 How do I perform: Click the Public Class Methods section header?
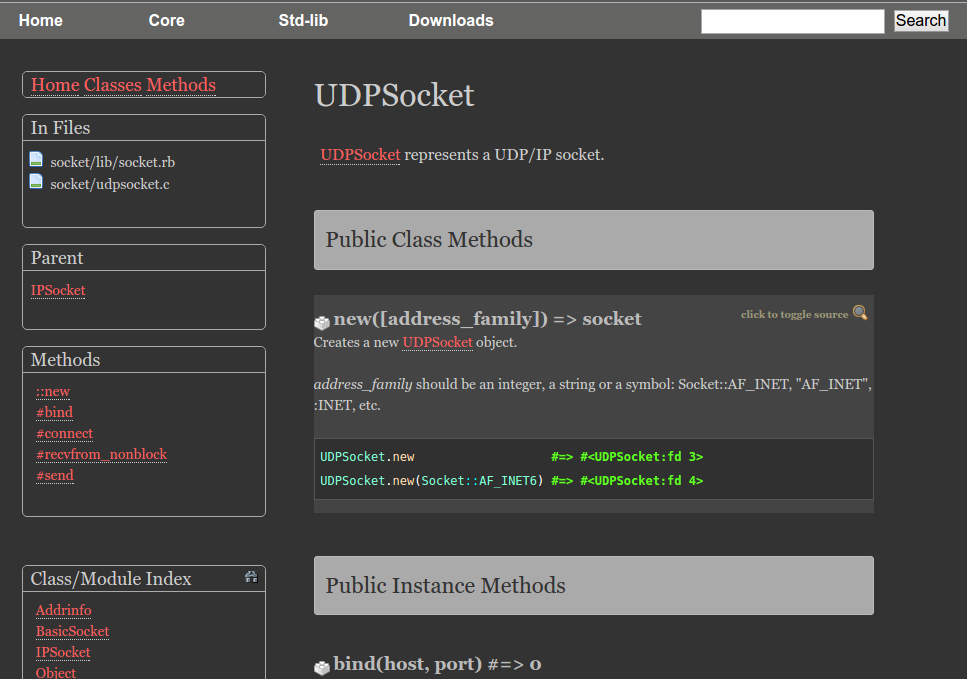pos(593,240)
